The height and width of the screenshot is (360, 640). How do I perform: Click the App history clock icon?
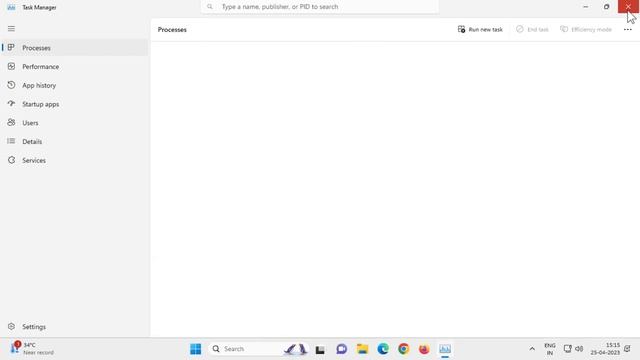(x=11, y=85)
